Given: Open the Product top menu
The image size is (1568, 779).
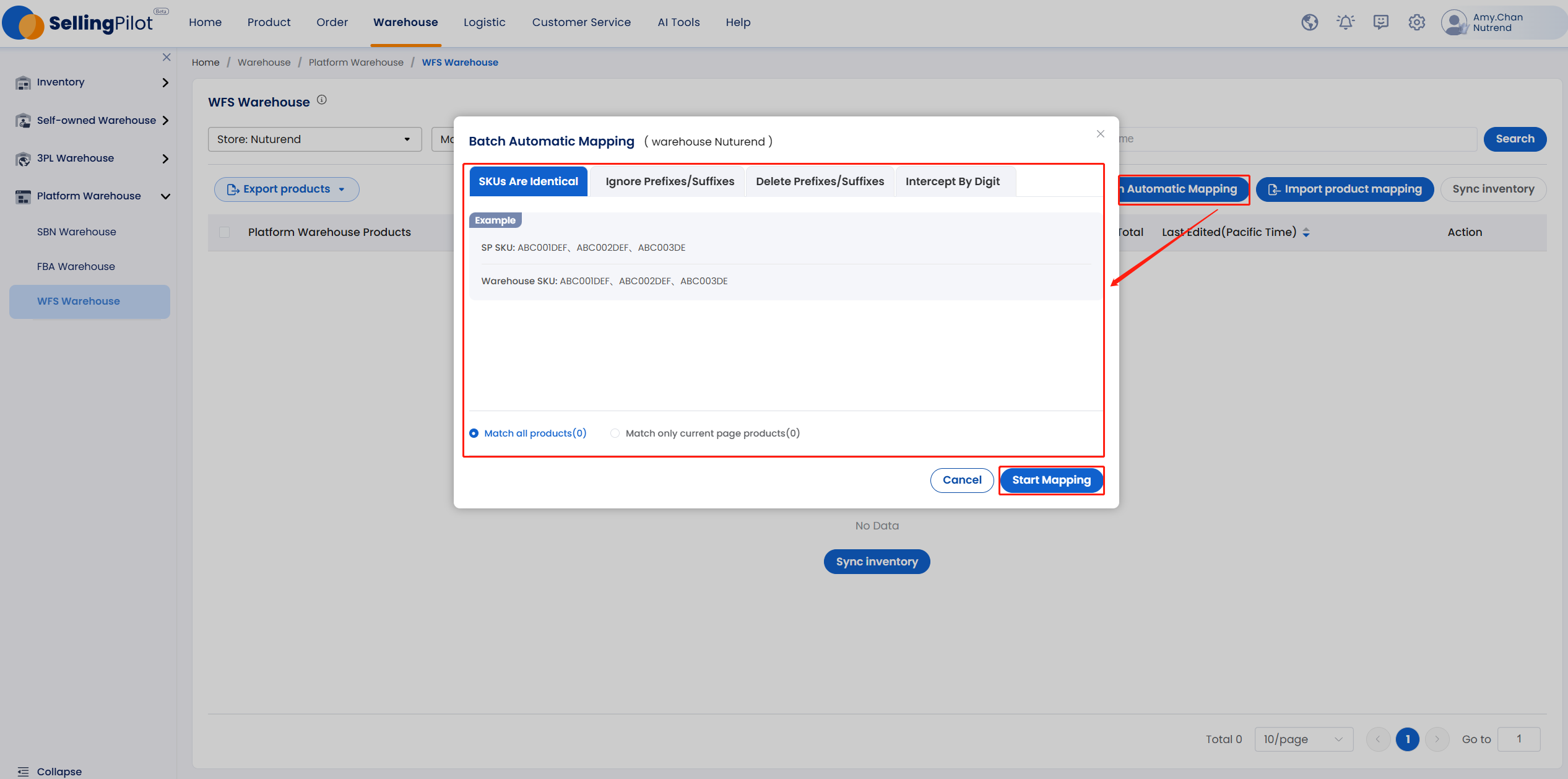Looking at the screenshot, I should [x=269, y=22].
